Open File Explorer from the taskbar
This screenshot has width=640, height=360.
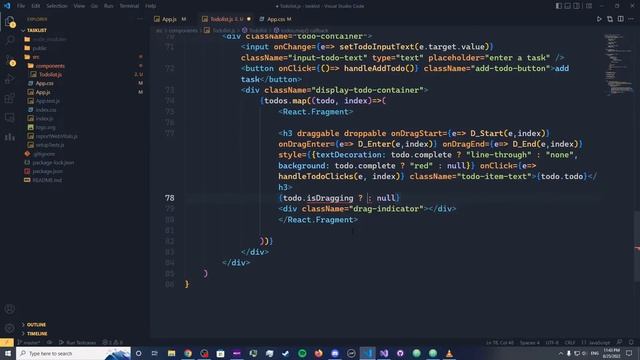[171, 353]
